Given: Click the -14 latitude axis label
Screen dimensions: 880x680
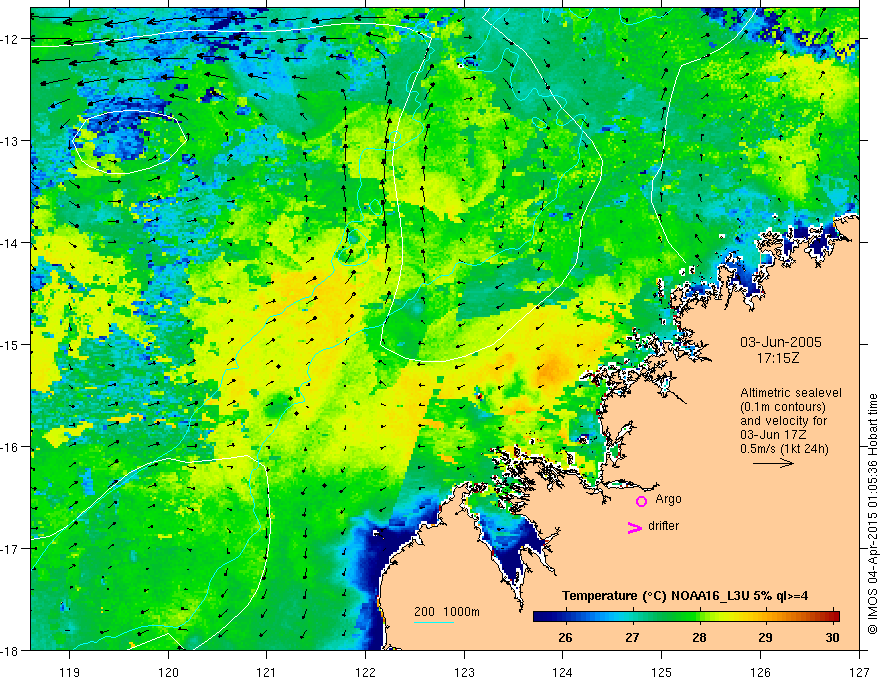Looking at the screenshot, I should coord(10,243).
